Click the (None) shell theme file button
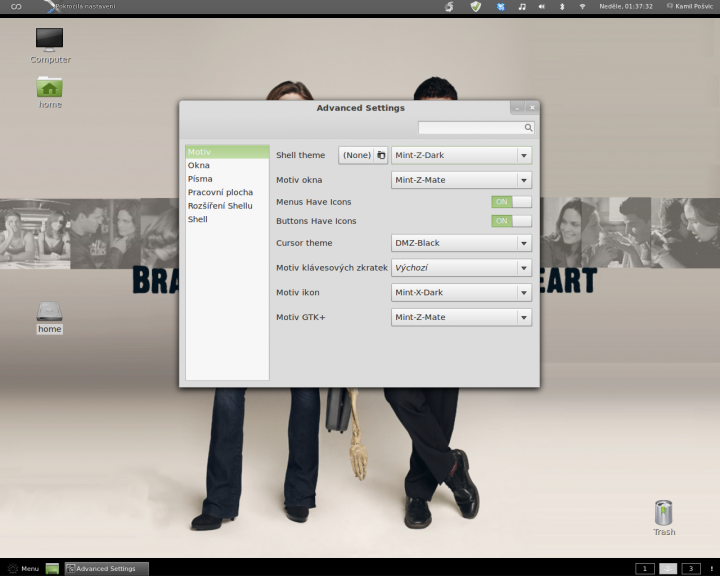Image resolution: width=720 pixels, height=576 pixels. point(363,155)
